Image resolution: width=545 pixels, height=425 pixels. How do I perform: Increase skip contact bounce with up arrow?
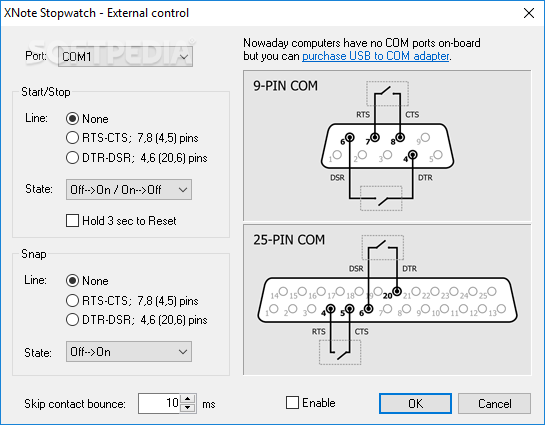coord(188,399)
